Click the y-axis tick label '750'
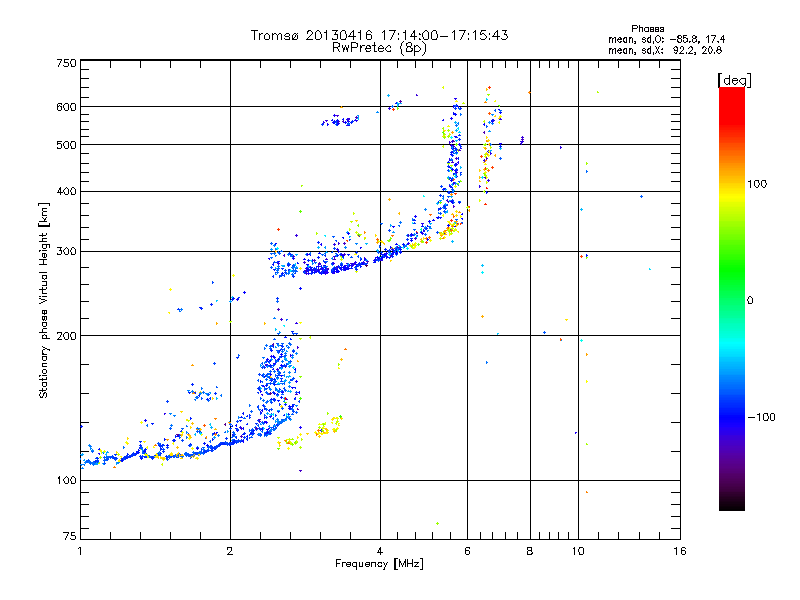The height and width of the screenshot is (600, 800). pos(66,63)
